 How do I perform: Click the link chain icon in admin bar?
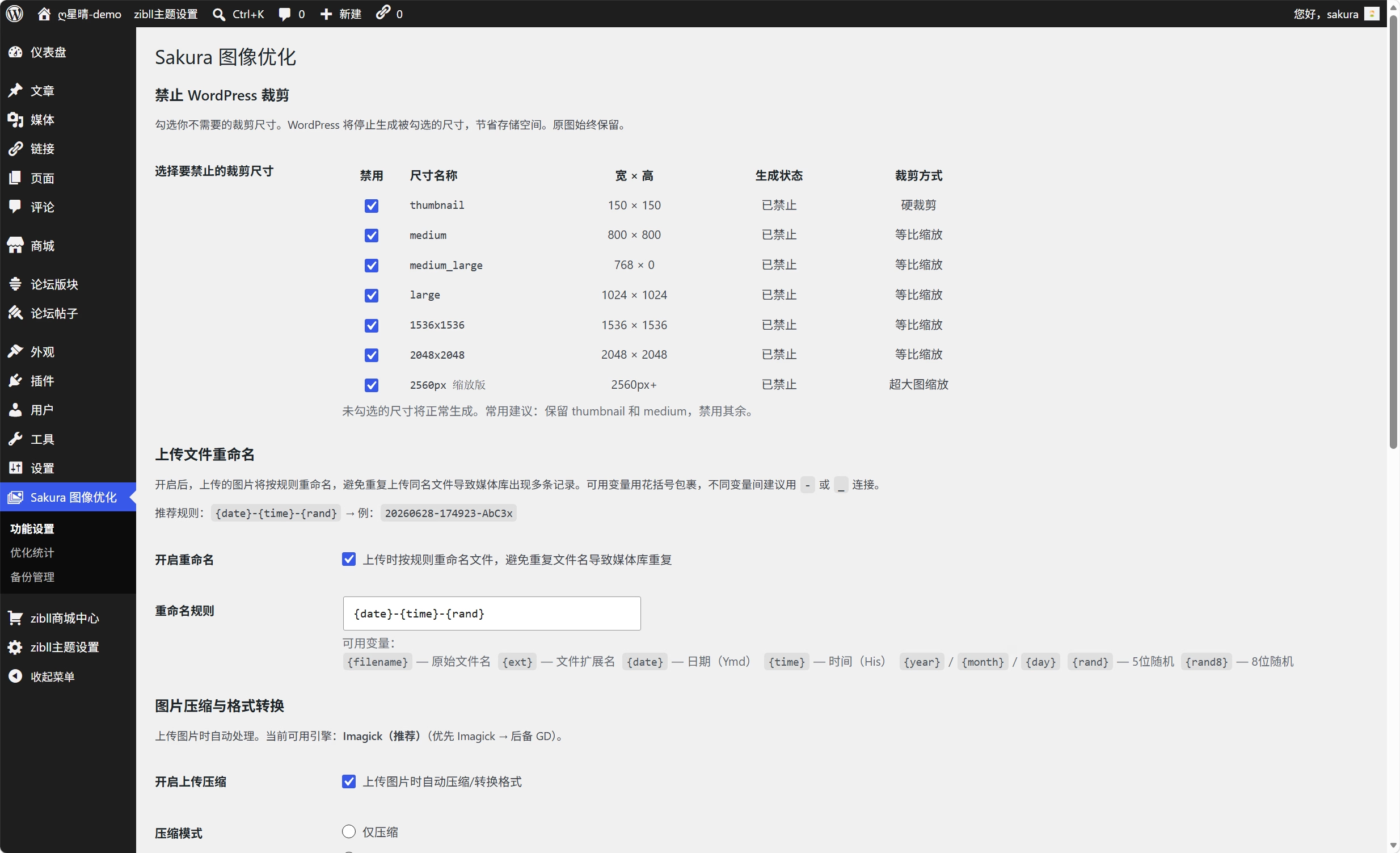pos(383,12)
